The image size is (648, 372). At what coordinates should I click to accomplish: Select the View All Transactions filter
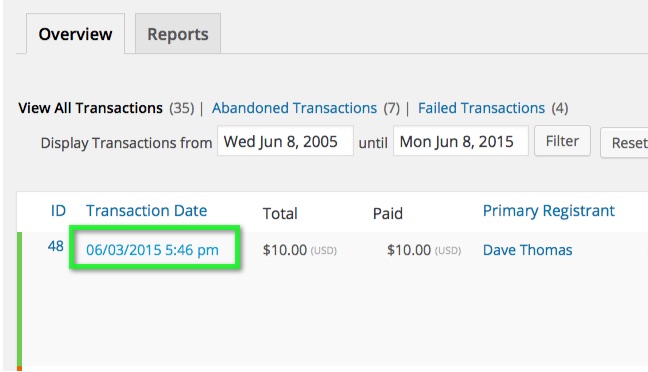[x=90, y=108]
